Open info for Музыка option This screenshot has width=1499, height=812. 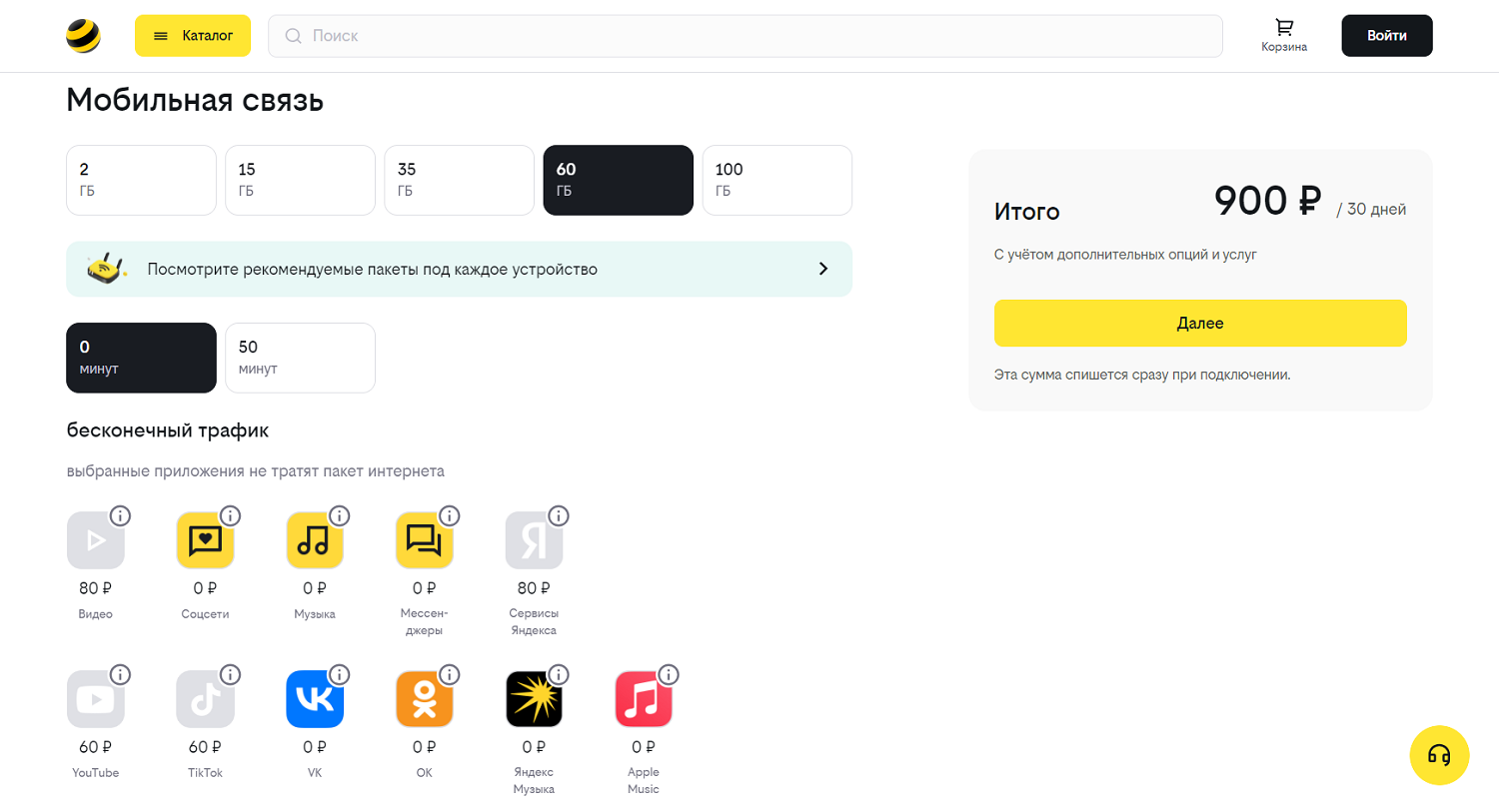click(340, 515)
